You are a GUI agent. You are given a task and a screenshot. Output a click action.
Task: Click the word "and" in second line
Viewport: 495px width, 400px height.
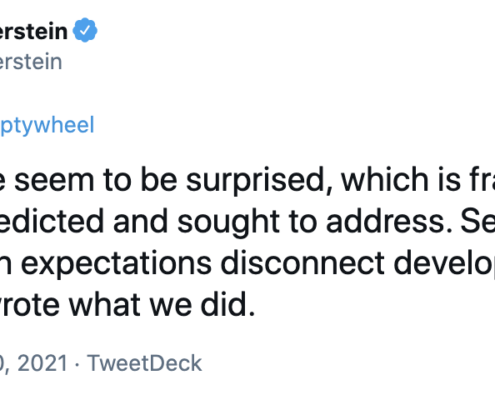[140, 221]
